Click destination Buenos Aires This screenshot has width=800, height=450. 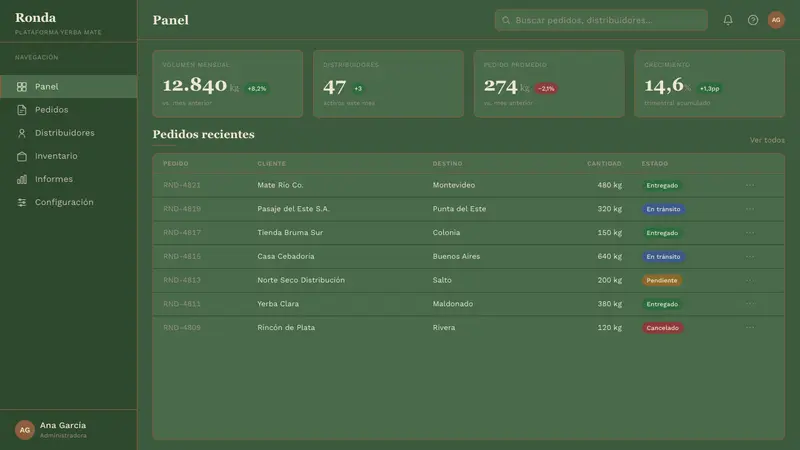456,256
